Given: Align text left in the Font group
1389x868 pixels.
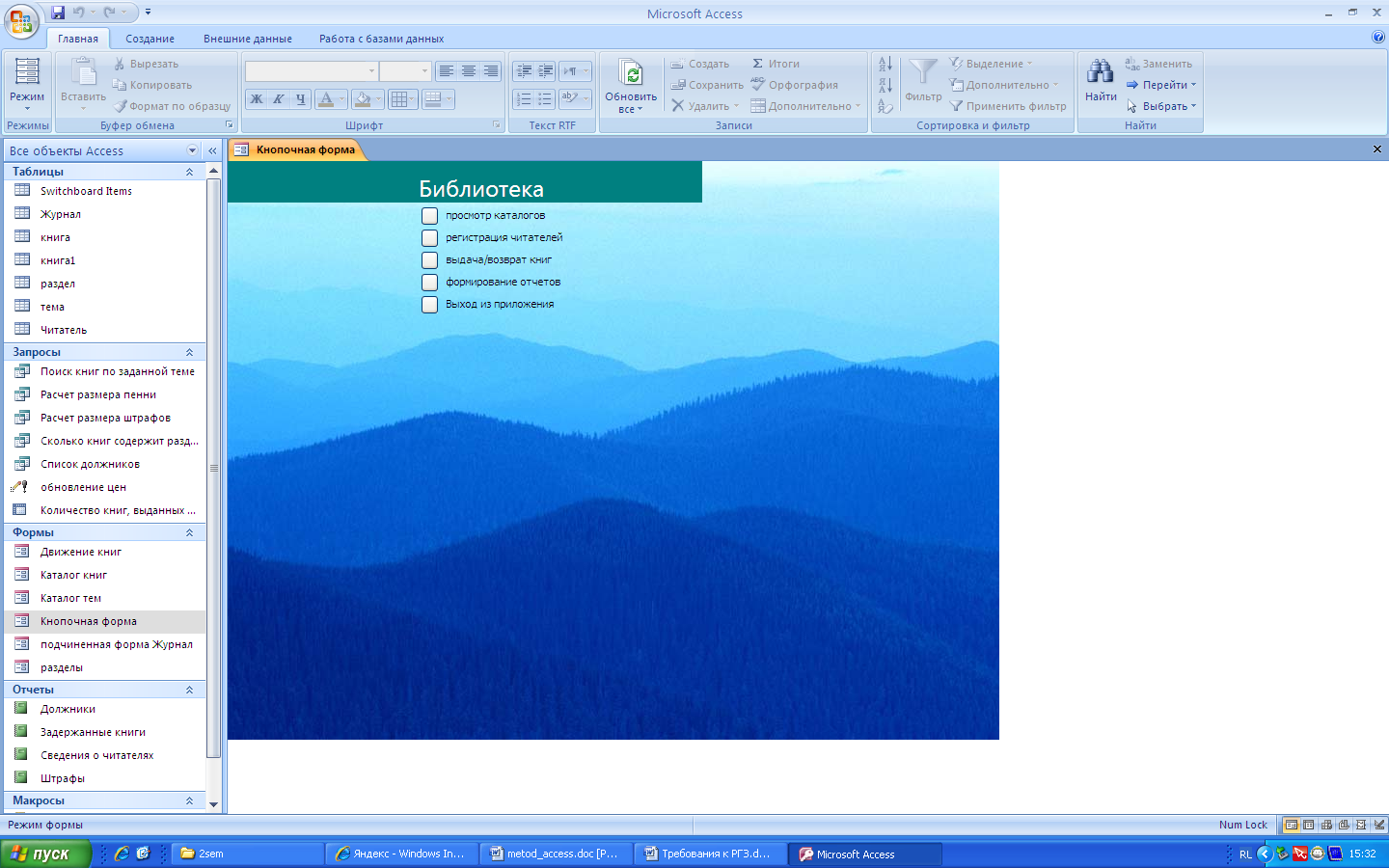Looking at the screenshot, I should click(x=446, y=71).
